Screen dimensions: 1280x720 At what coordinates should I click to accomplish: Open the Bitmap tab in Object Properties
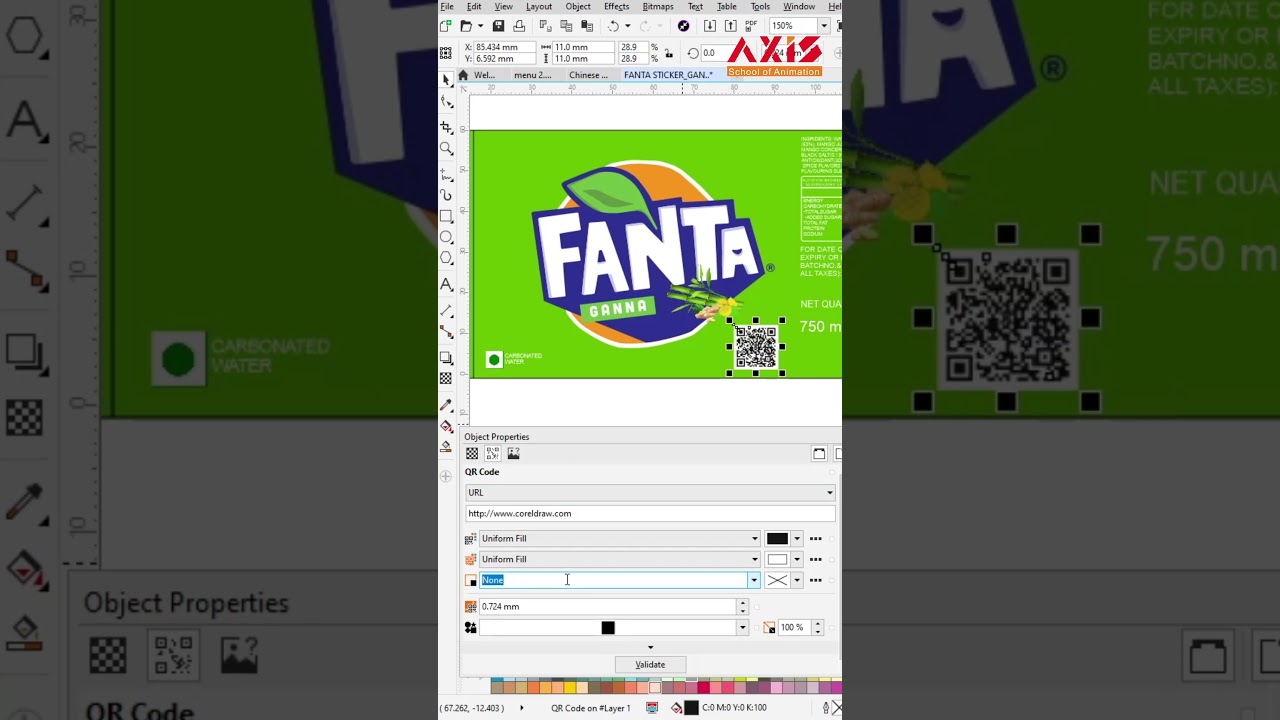pos(513,453)
